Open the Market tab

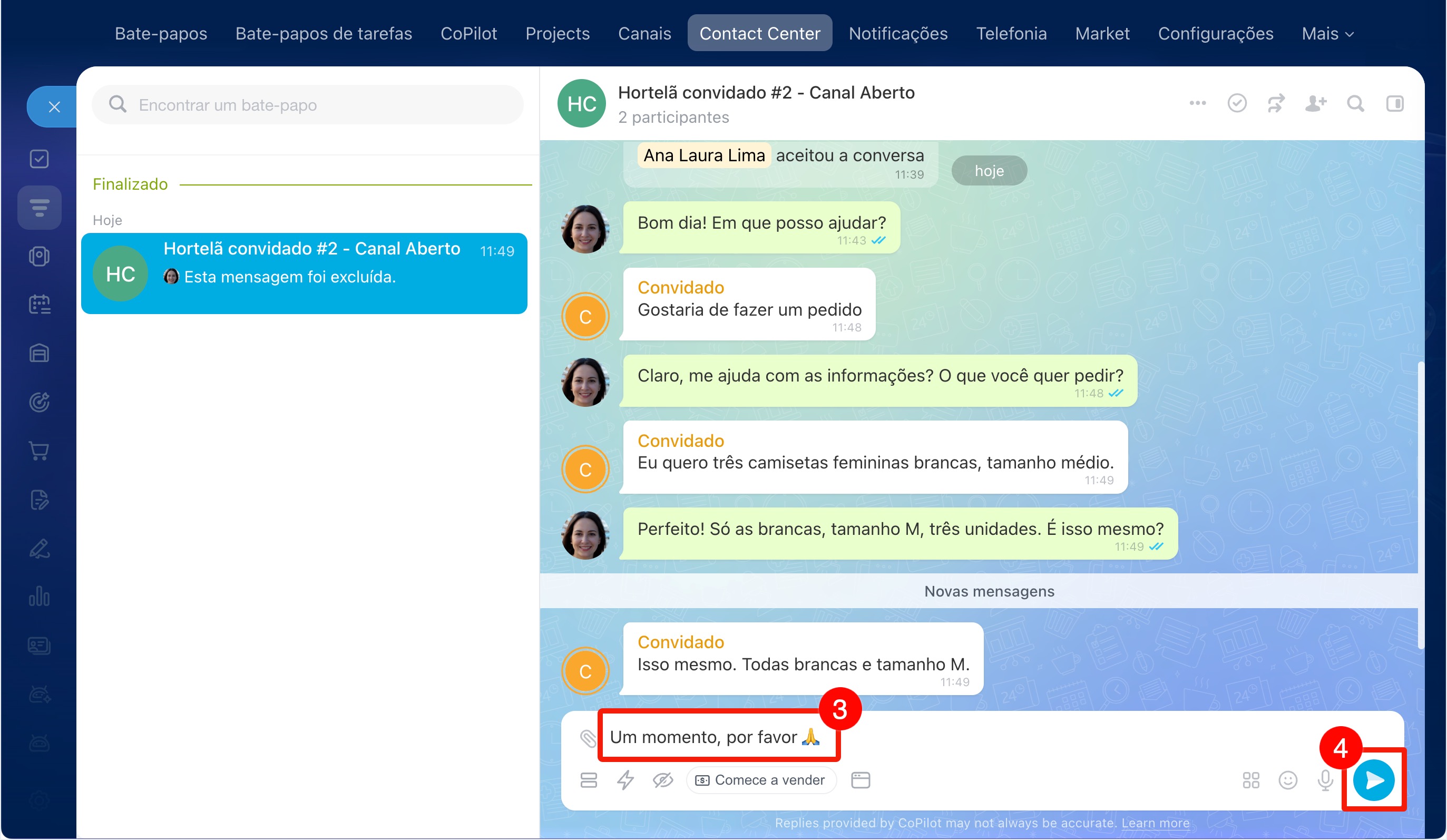click(x=1102, y=33)
